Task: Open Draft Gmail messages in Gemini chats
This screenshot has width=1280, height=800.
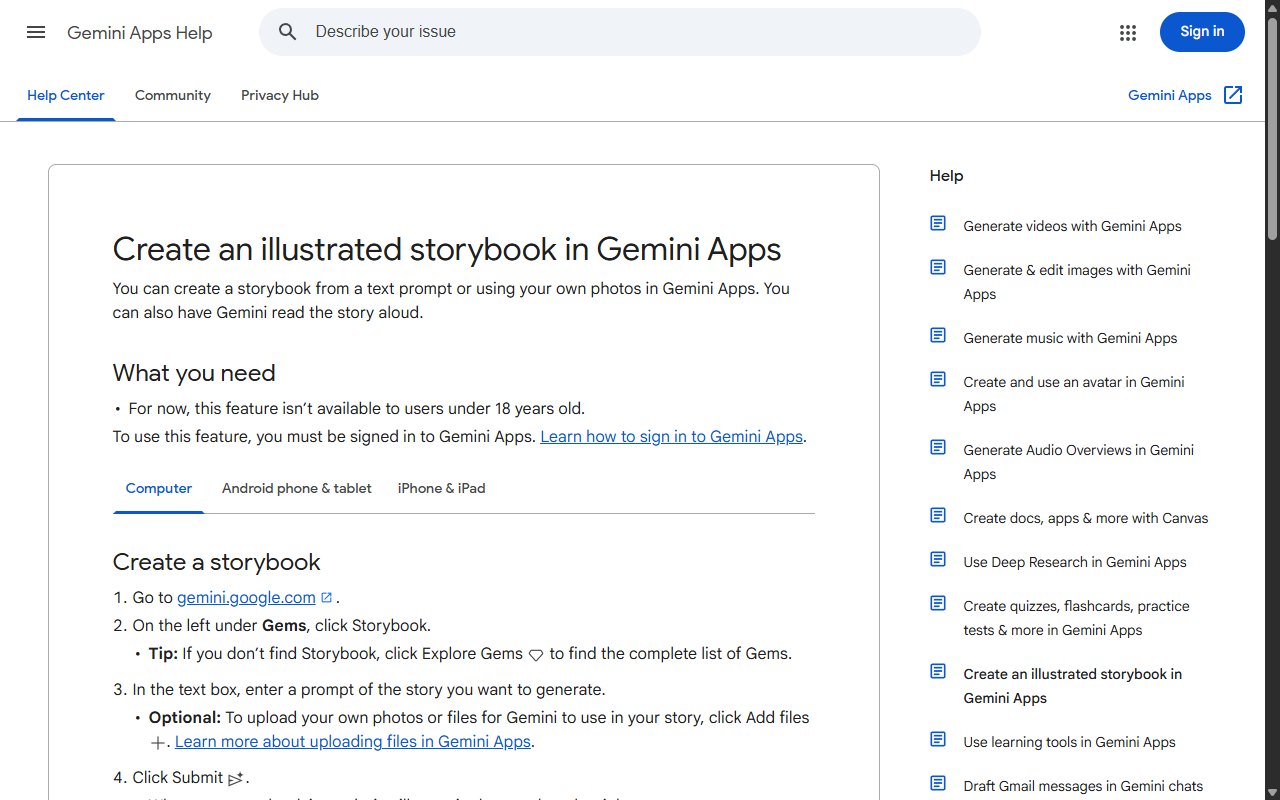Action: point(1083,786)
